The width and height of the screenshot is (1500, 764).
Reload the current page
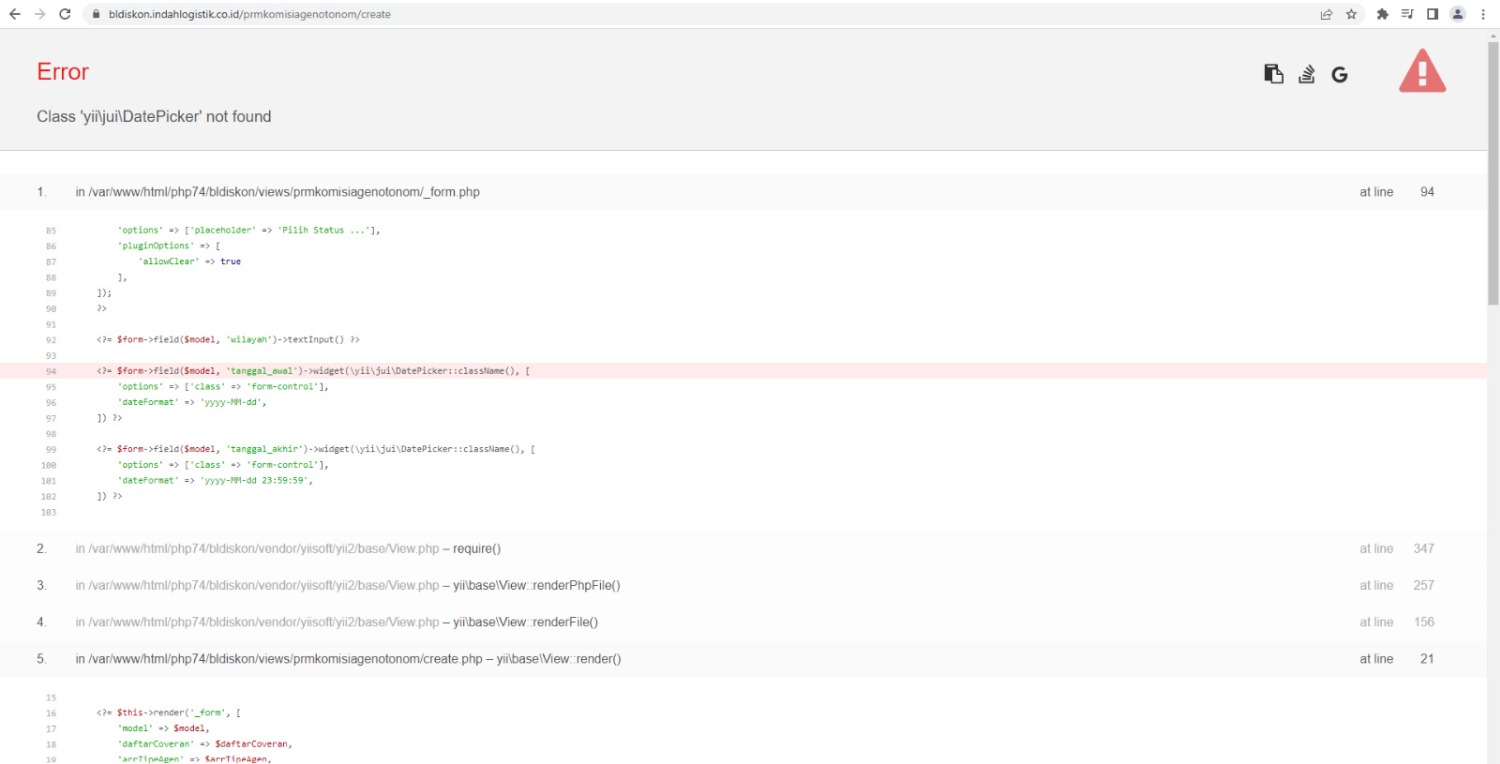(x=65, y=14)
